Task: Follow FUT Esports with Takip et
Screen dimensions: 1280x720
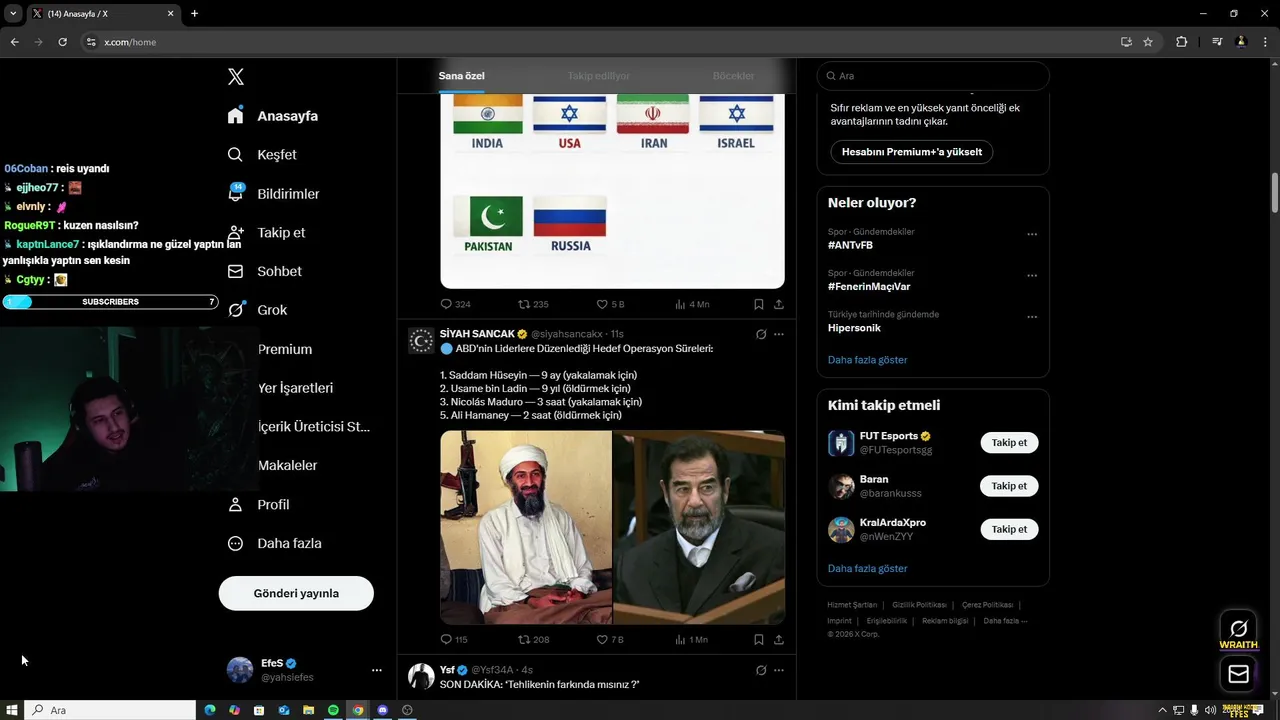Action: click(1009, 442)
